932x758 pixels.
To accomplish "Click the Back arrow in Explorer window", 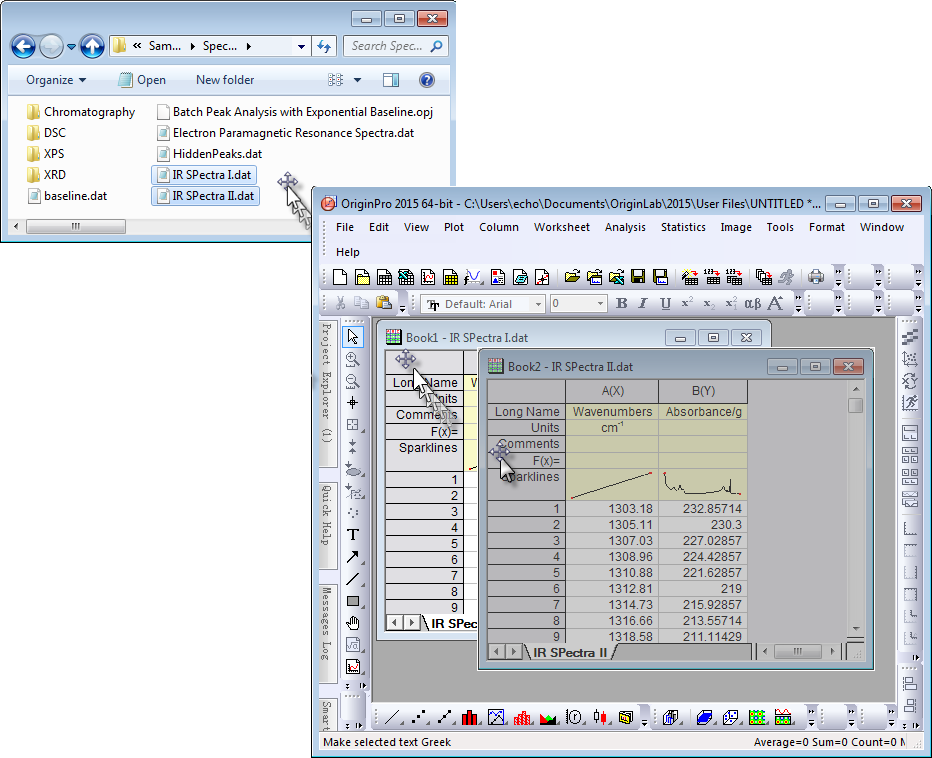I will (x=24, y=46).
